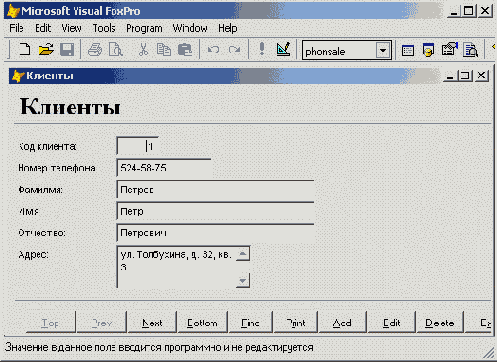Maximize the Microsoft Visual FoxPro window
497x362 pixels.
point(468,11)
